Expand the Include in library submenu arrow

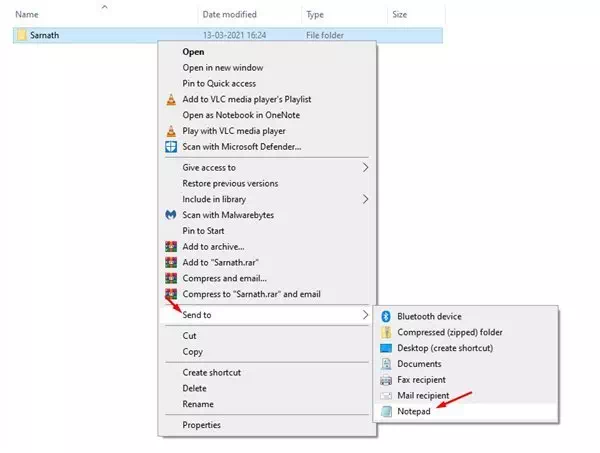pyautogui.click(x=365, y=199)
